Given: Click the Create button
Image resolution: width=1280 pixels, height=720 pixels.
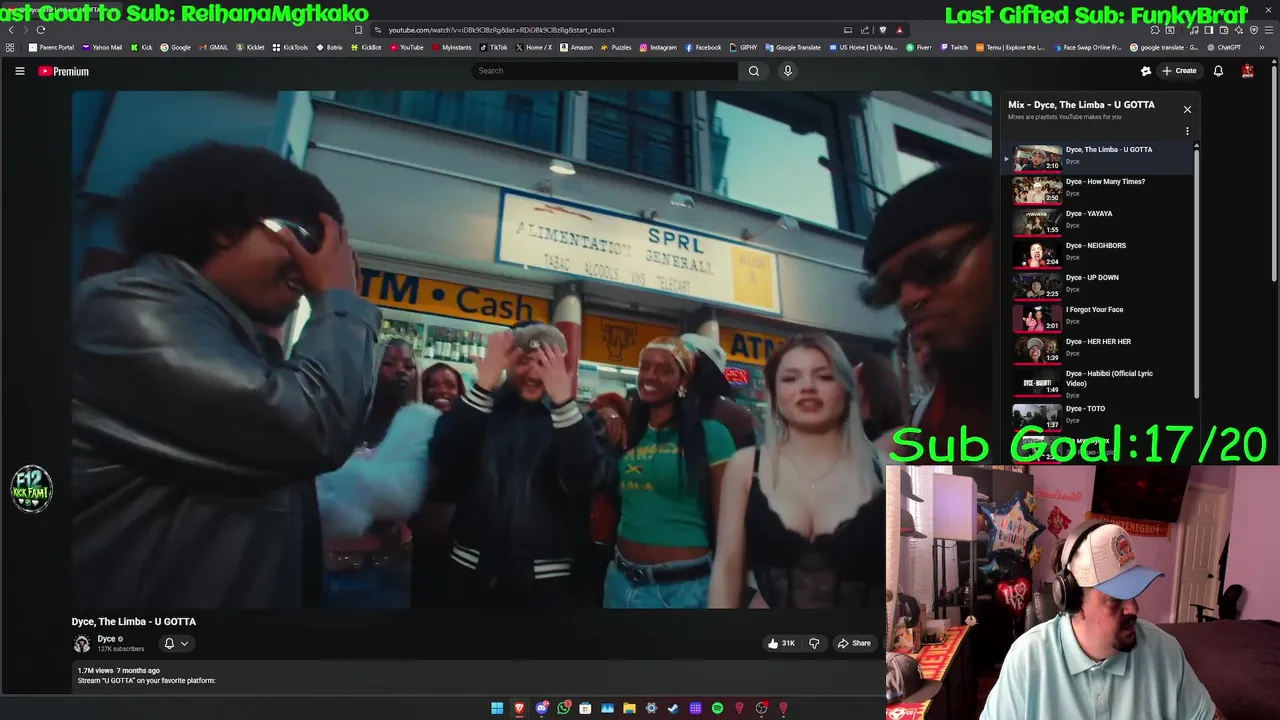Looking at the screenshot, I should [1179, 71].
